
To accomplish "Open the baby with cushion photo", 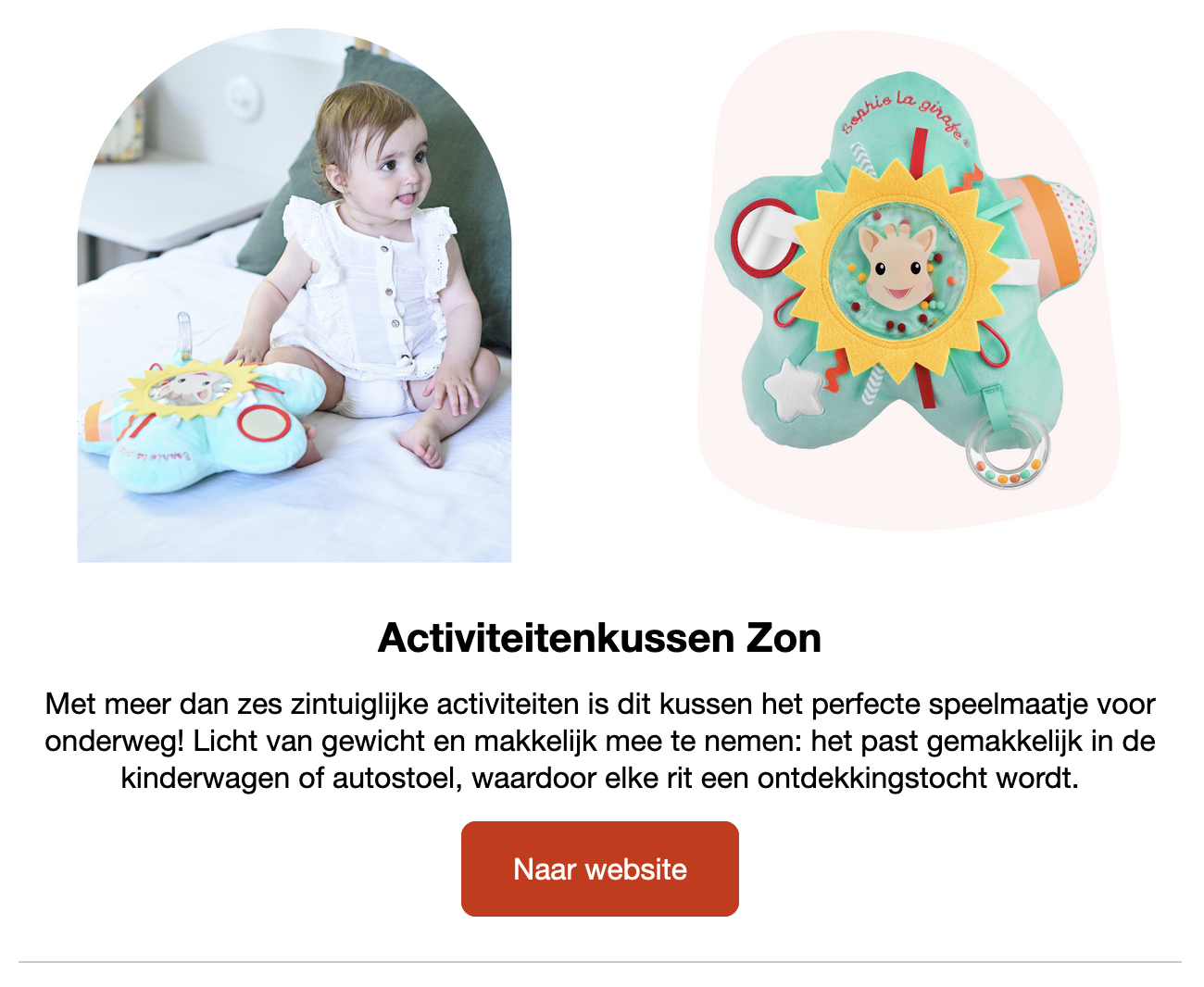I will (295, 294).
